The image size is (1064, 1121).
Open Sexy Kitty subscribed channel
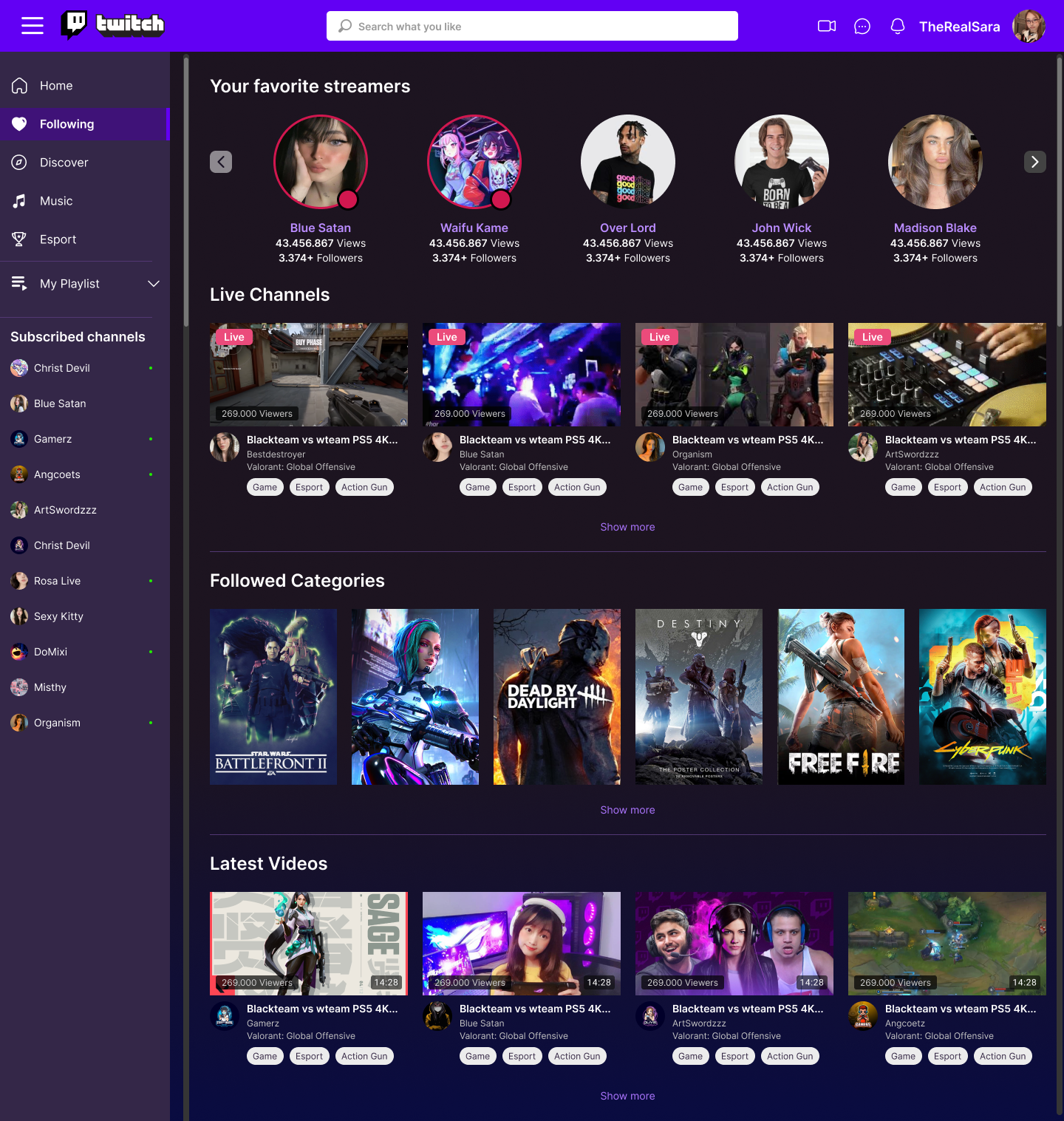(x=81, y=616)
